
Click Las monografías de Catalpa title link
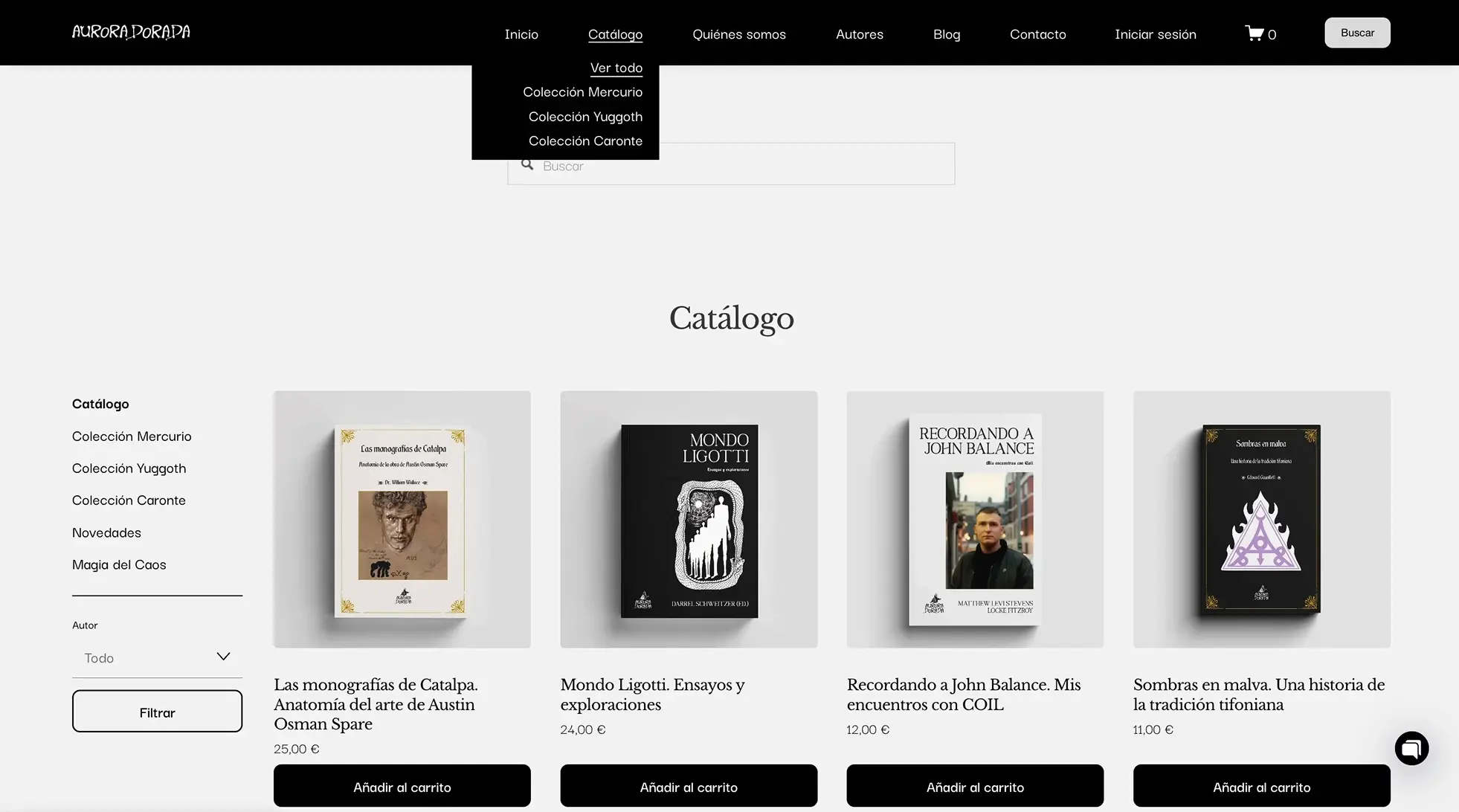pos(376,704)
